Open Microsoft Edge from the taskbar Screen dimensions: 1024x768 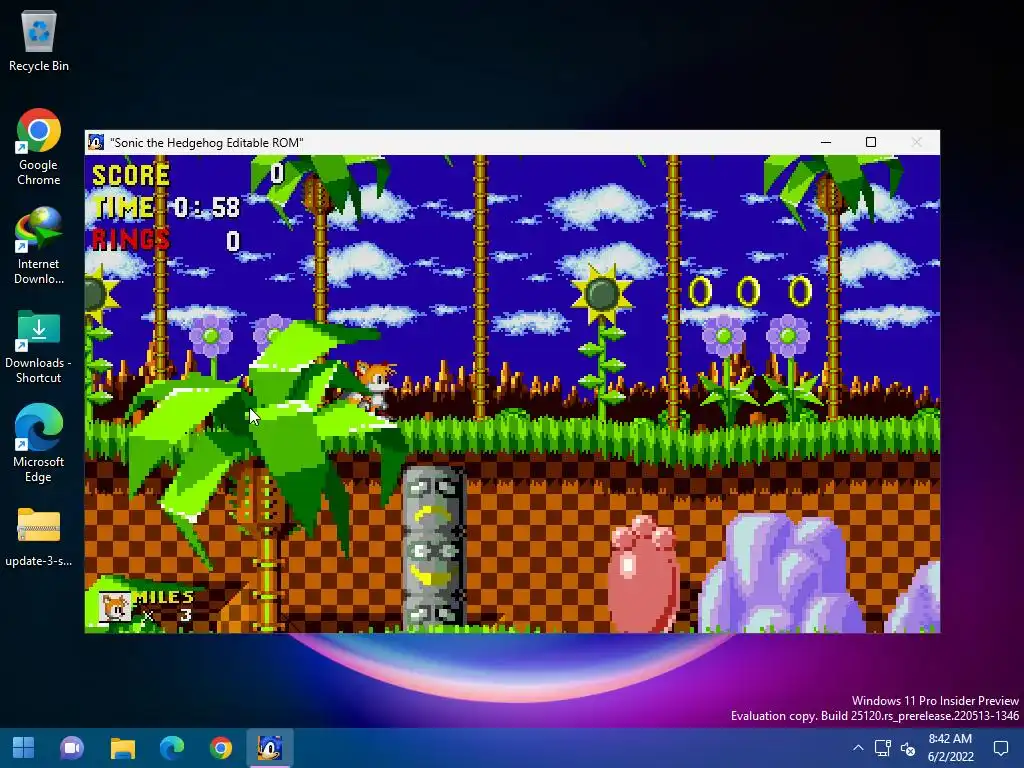coord(172,748)
